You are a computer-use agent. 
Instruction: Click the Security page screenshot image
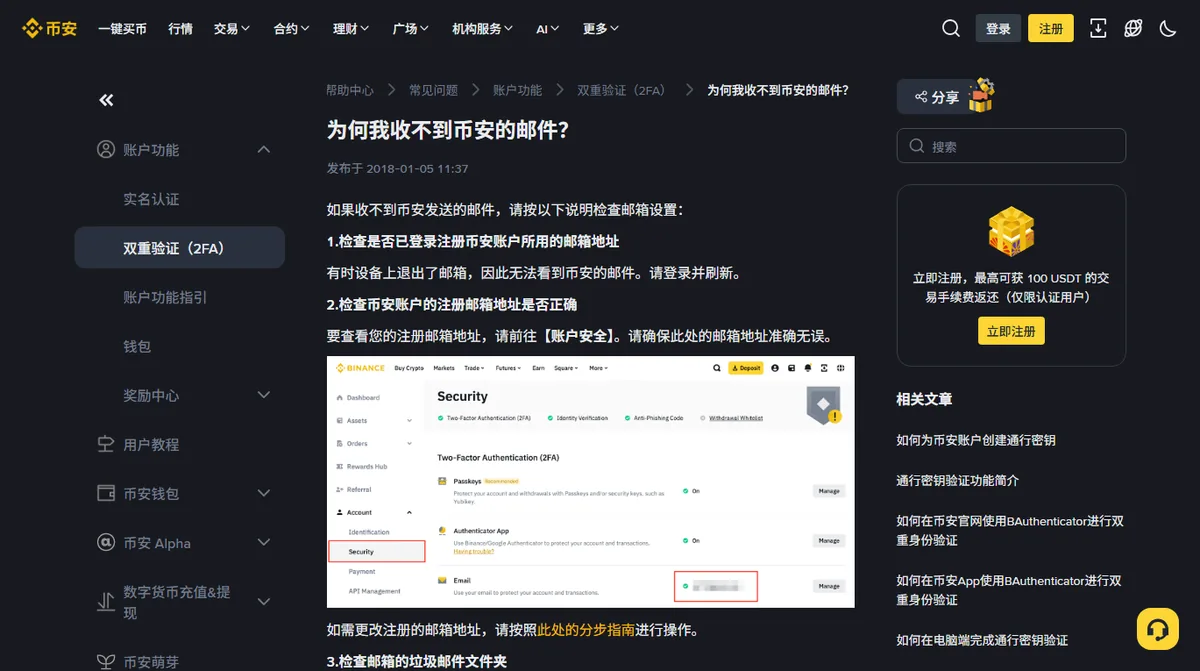(x=590, y=481)
